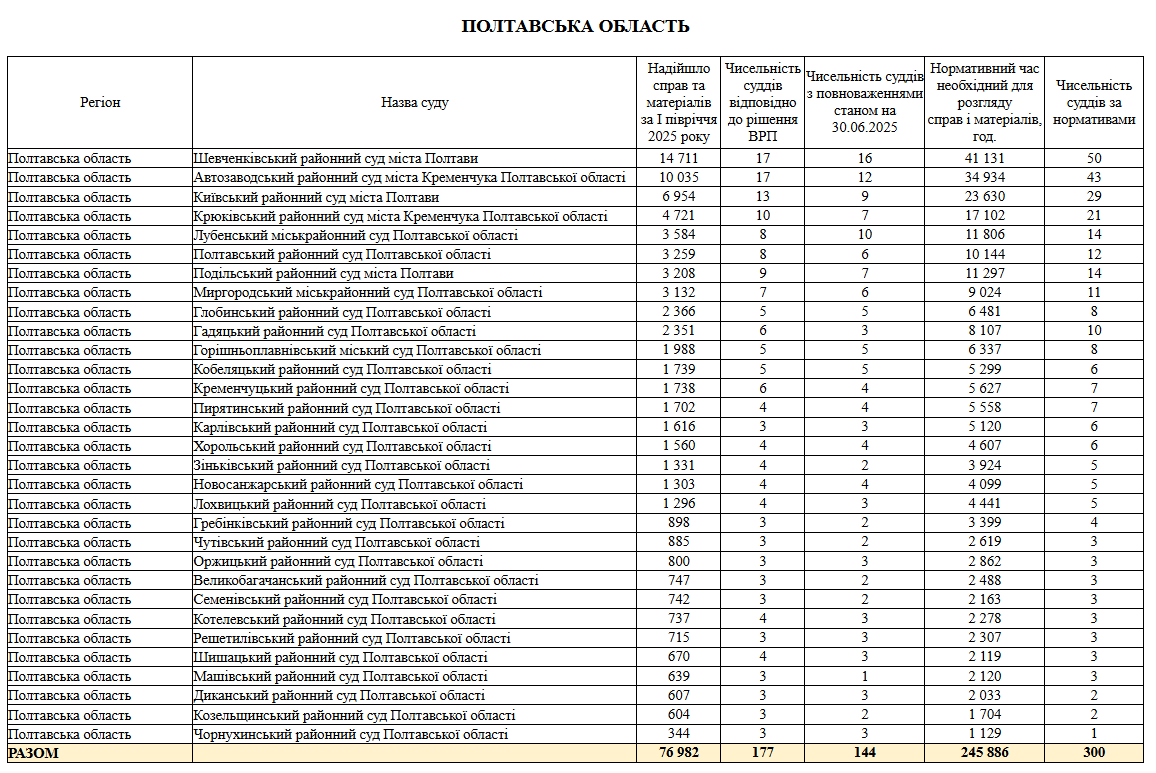1156x773 pixels.
Task: Click cases value 898
Action: tap(678, 523)
